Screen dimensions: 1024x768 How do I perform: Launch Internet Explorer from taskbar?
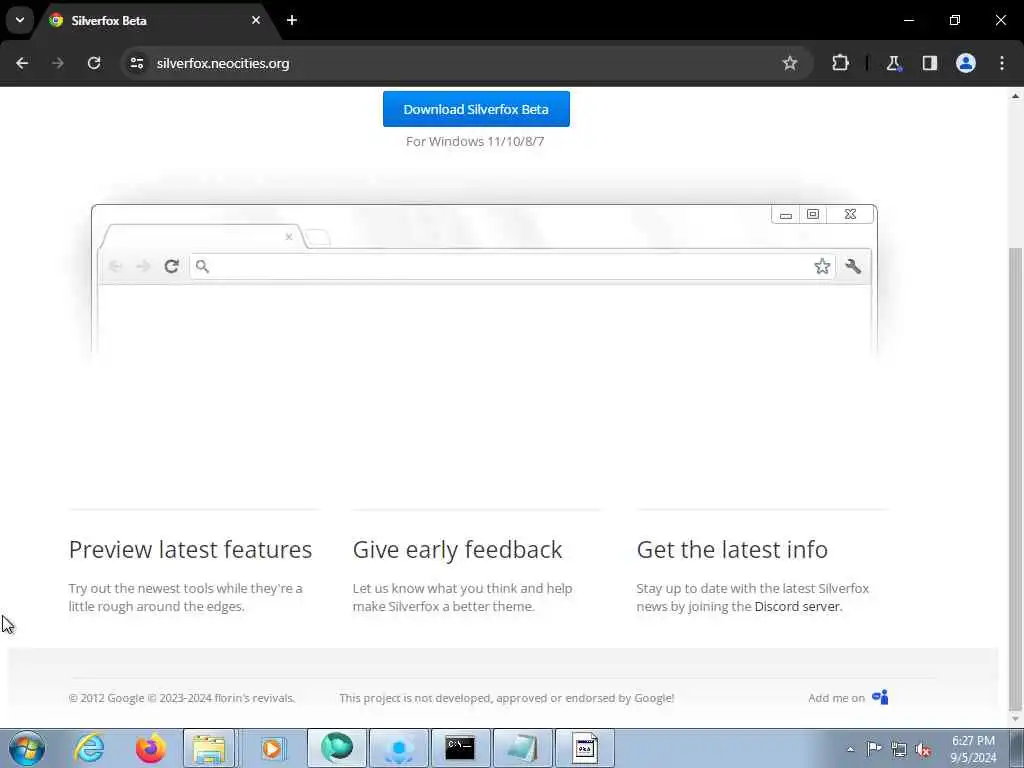(x=89, y=748)
